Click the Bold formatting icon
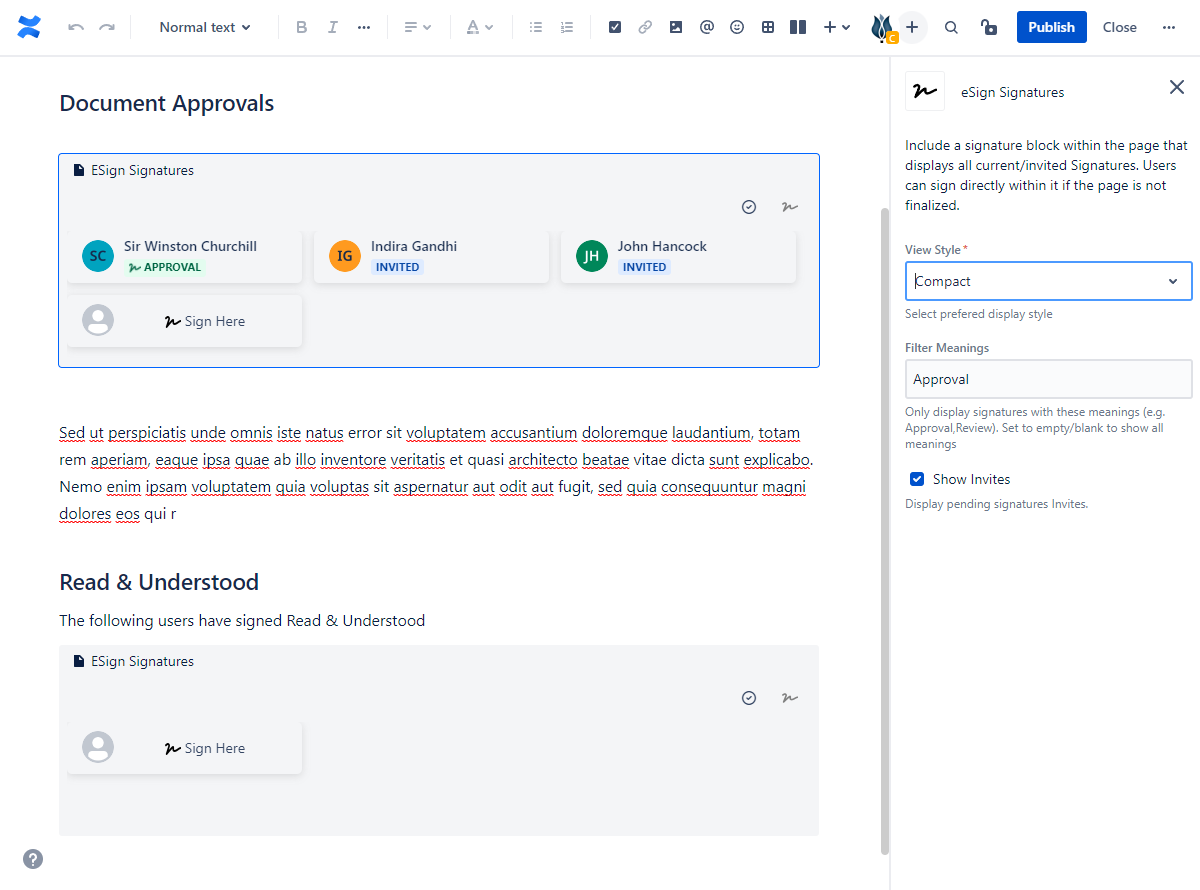This screenshot has height=890, width=1200. tap(302, 27)
